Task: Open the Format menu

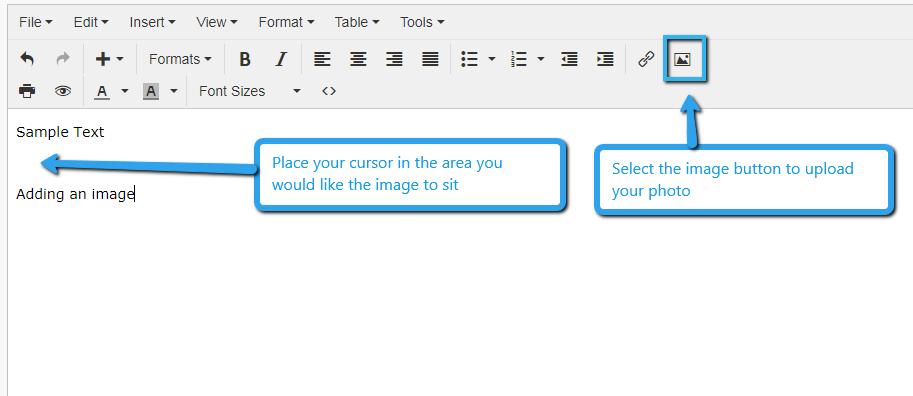Action: [286, 22]
